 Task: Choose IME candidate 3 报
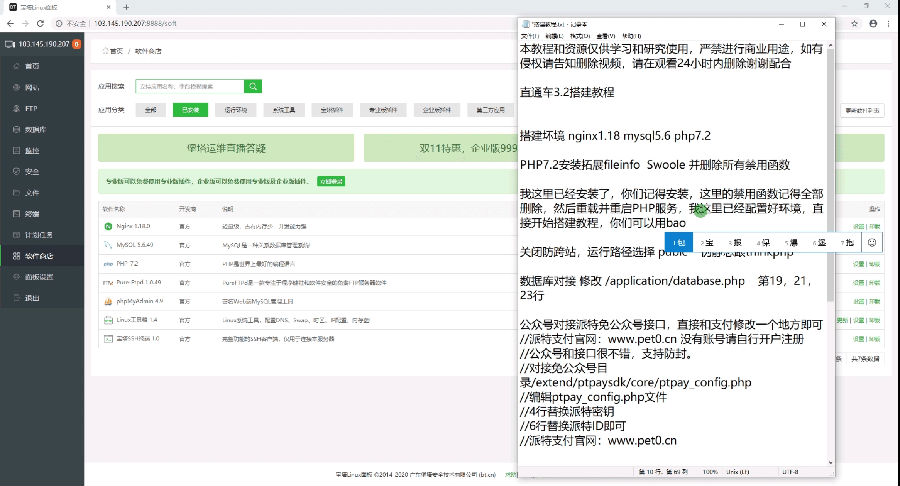[x=735, y=243]
